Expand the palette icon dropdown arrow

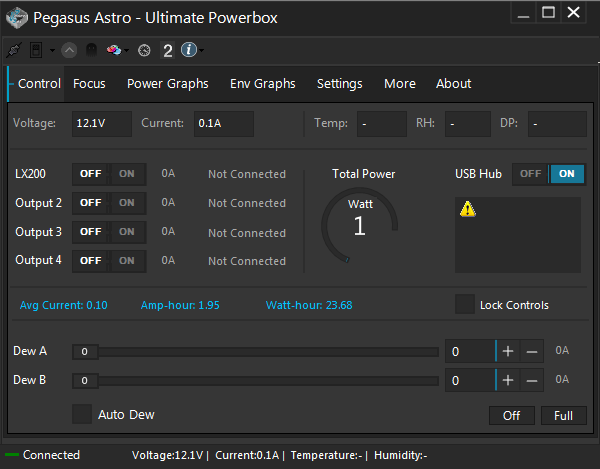[126, 50]
